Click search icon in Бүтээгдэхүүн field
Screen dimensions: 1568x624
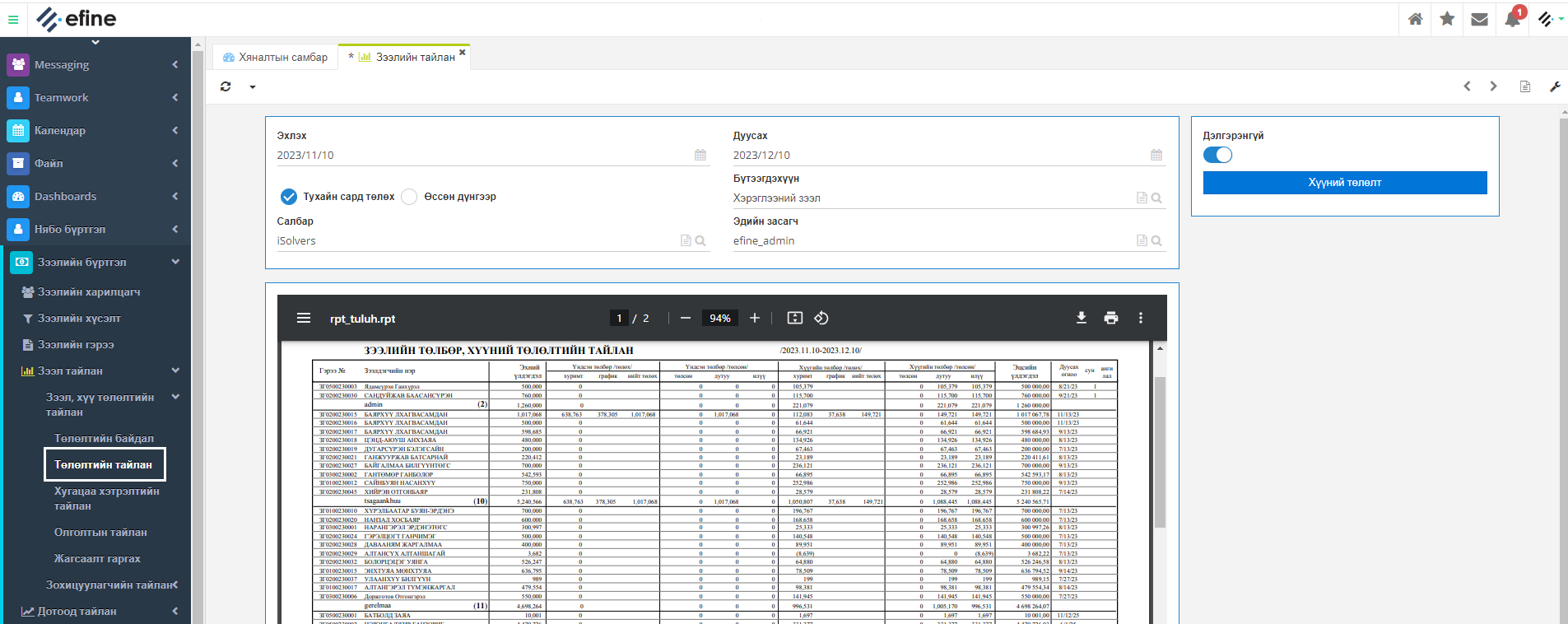tap(1156, 198)
